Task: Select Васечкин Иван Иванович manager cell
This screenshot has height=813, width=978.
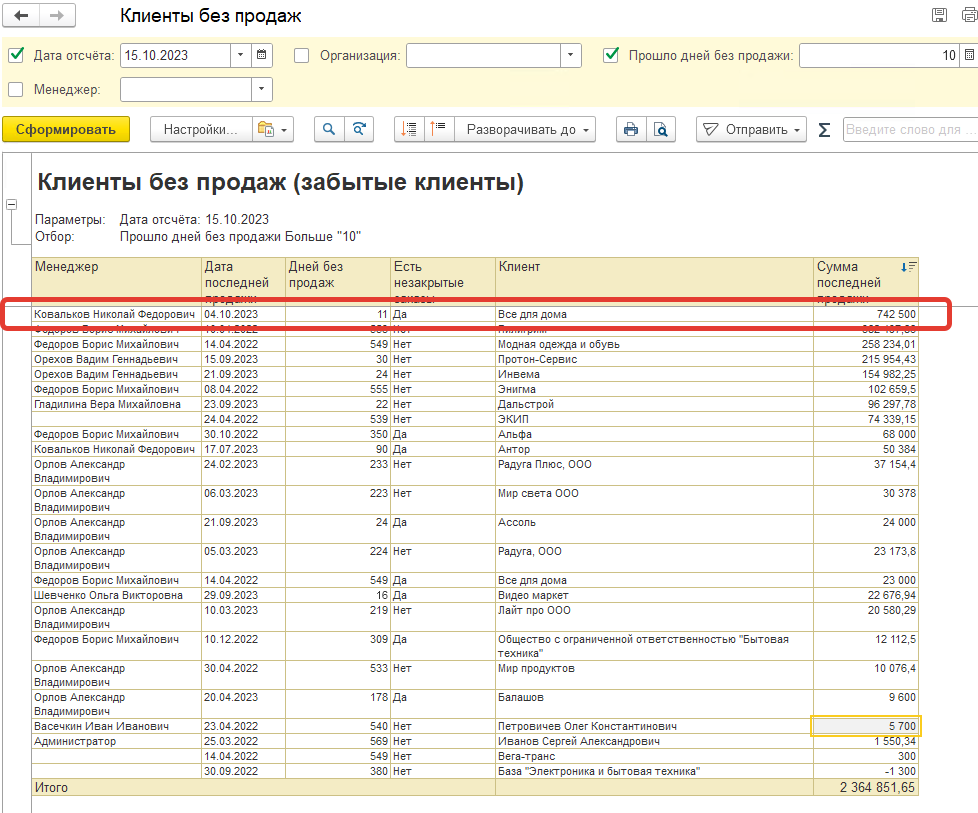Action: 117,726
